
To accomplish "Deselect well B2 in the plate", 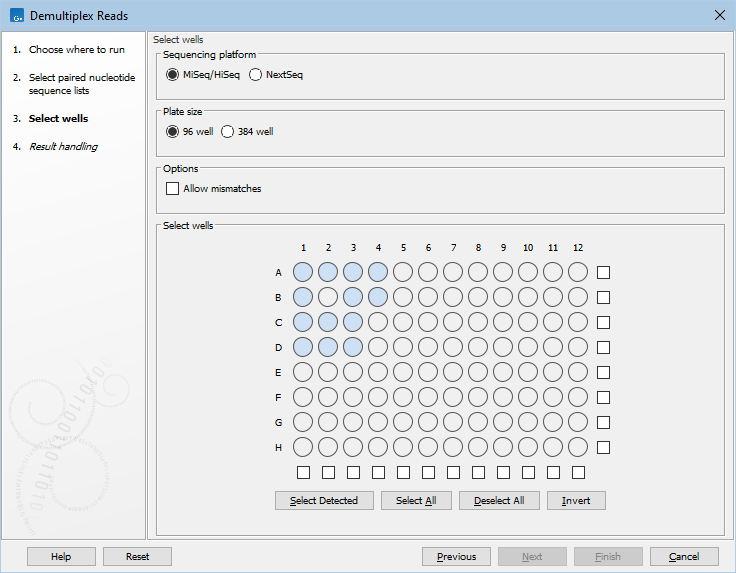I will (x=328, y=297).
